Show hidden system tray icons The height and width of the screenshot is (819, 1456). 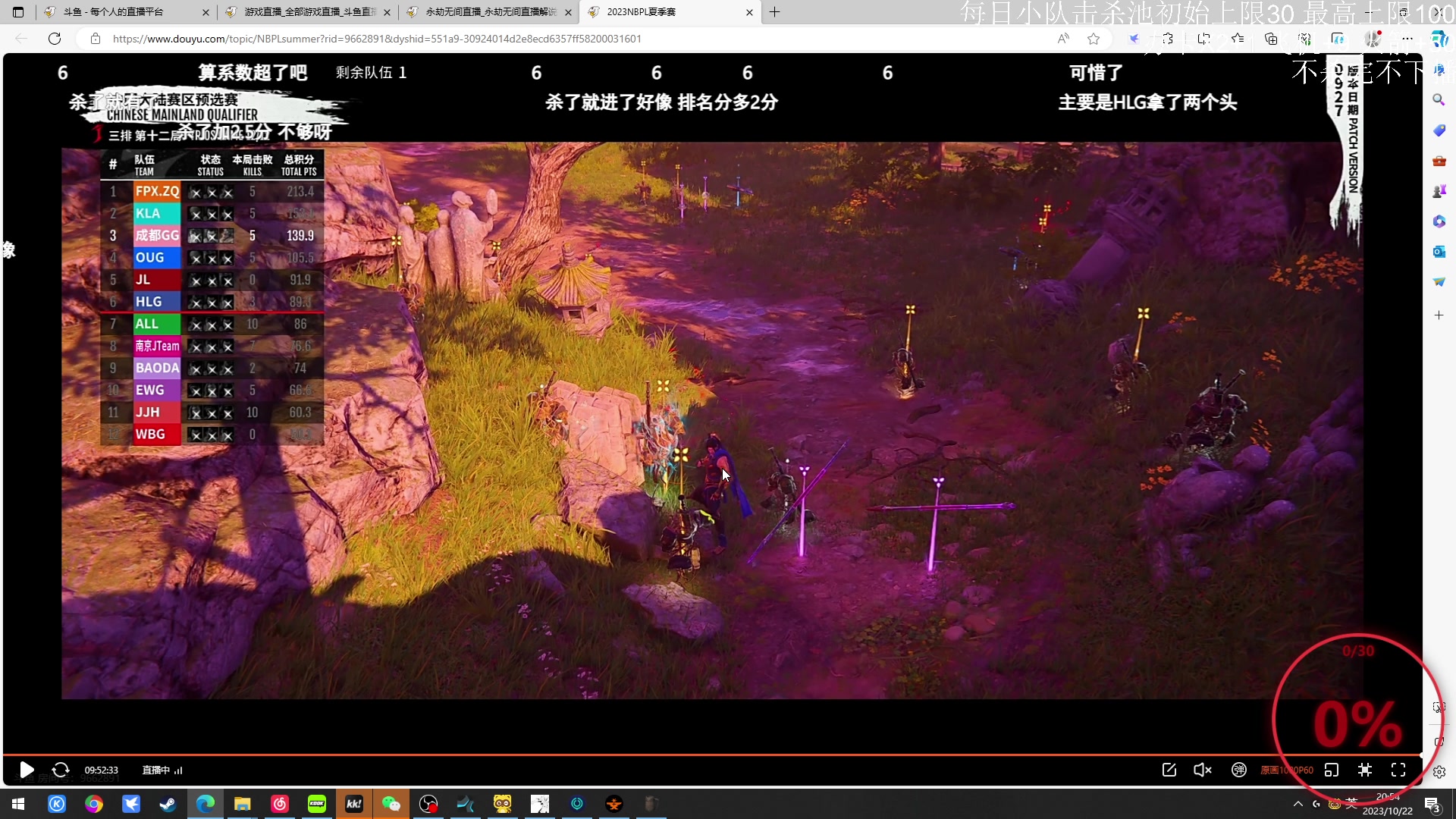[1298, 804]
